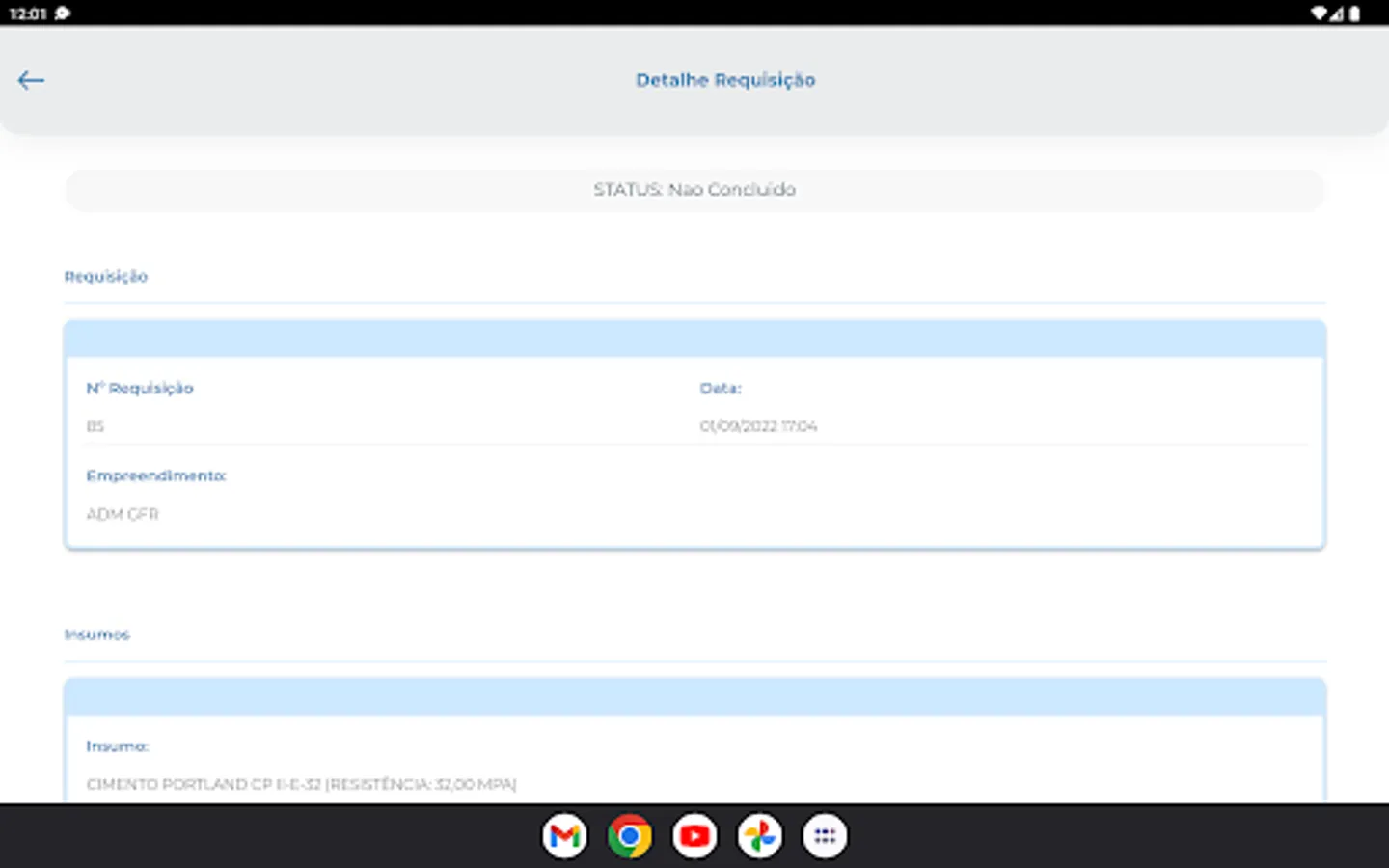Tap the Nº Requisição label
This screenshot has width=1389, height=868.
pyautogui.click(x=140, y=389)
